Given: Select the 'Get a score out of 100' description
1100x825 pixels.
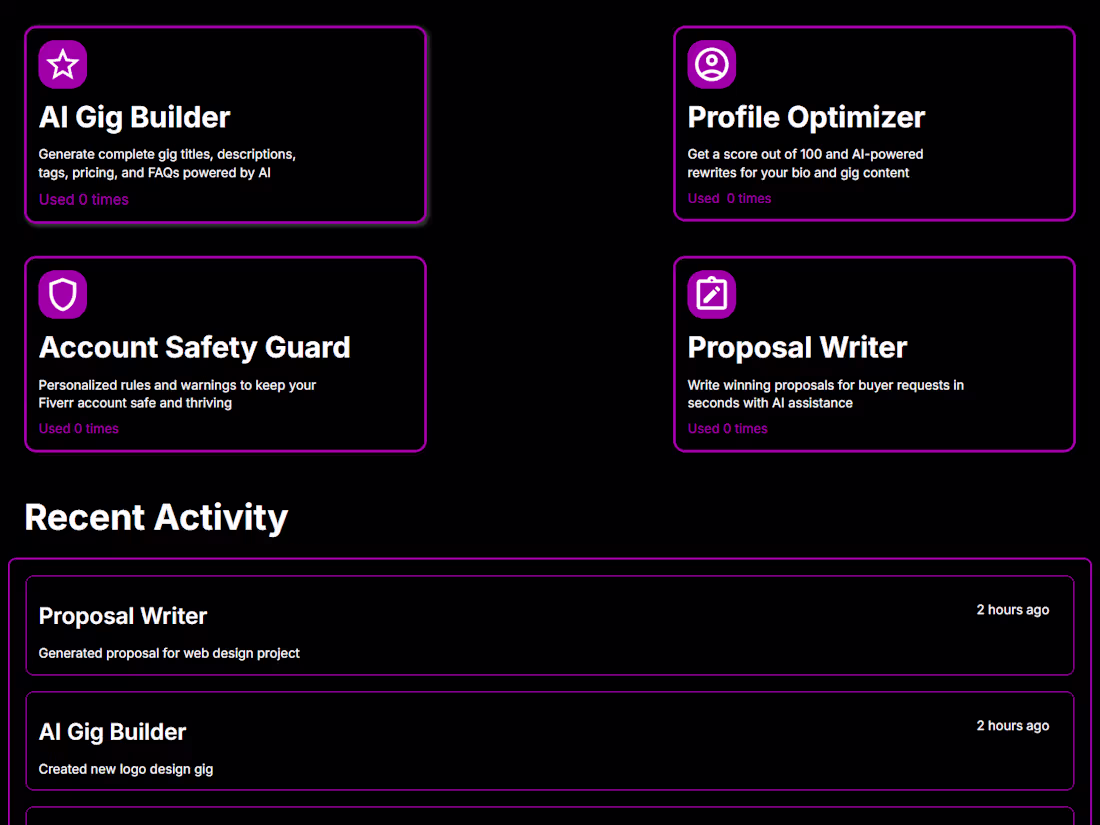Looking at the screenshot, I should tap(805, 163).
